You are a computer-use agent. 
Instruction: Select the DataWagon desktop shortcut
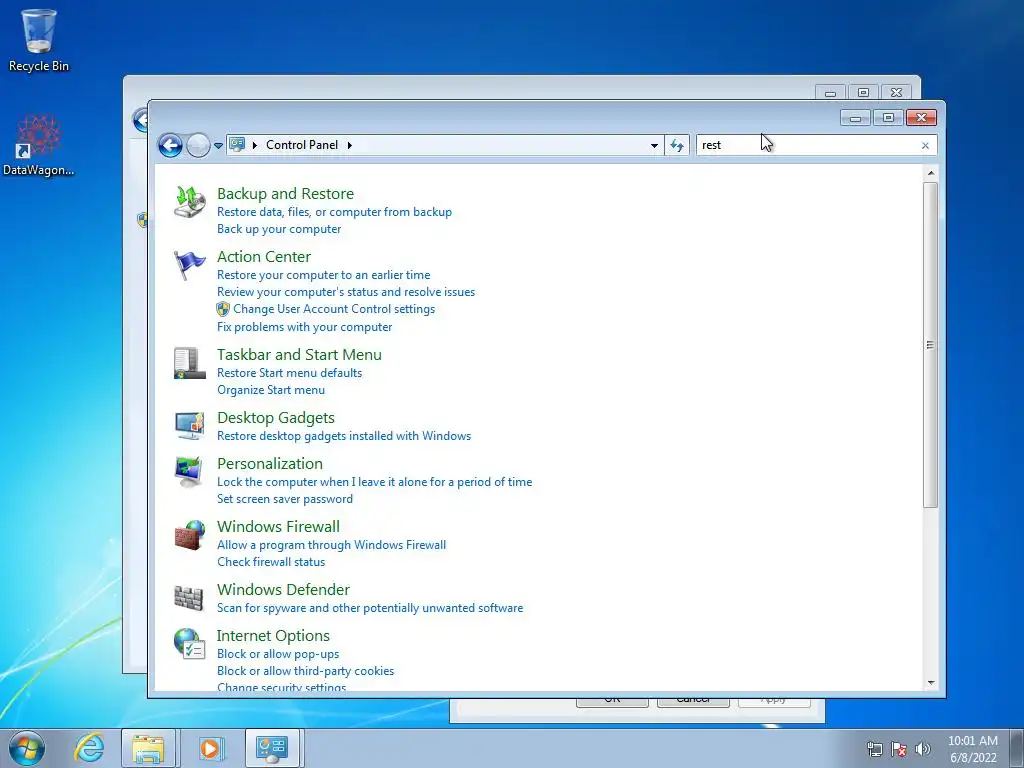coord(39,145)
